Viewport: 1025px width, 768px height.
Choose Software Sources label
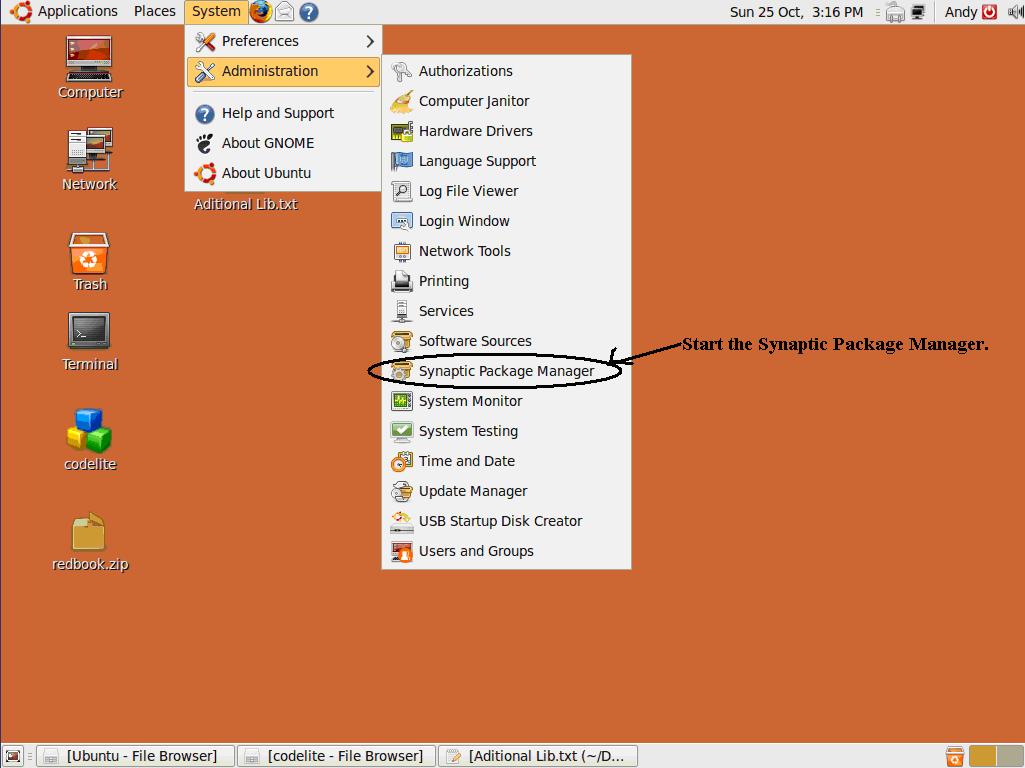[x=475, y=341]
